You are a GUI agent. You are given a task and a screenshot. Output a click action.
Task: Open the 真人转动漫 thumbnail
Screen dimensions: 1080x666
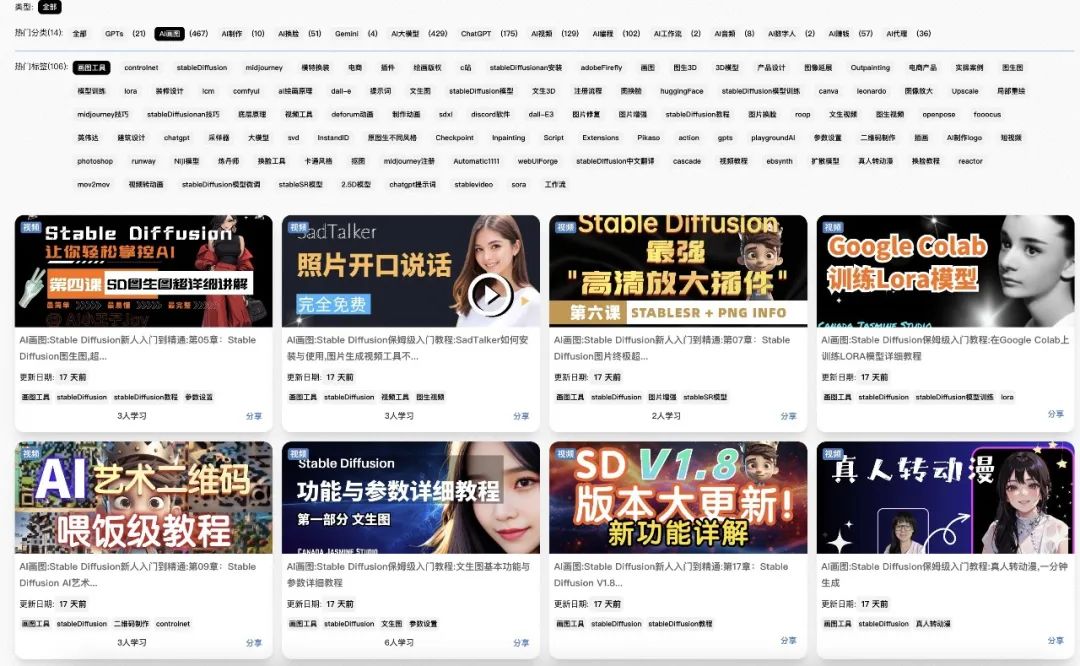coord(945,497)
